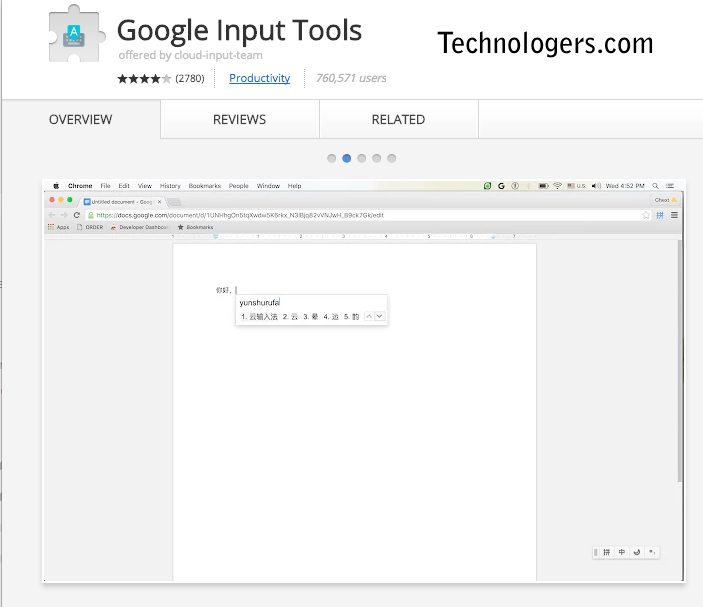
Task: Click the blue Input Tools extension icon in preview toolbar
Action: (x=660, y=215)
